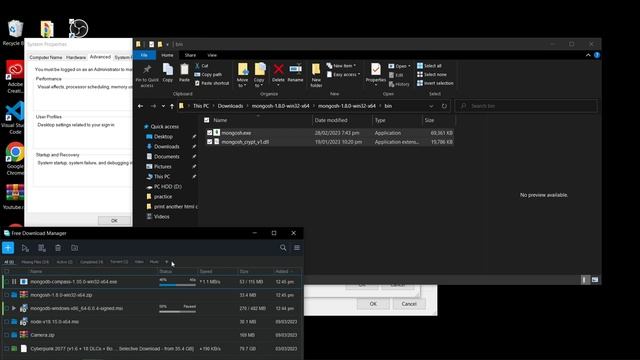This screenshot has width=640, height=360.
Task: Uncheck the mongosh.exe file checkbox
Action: click(210, 133)
